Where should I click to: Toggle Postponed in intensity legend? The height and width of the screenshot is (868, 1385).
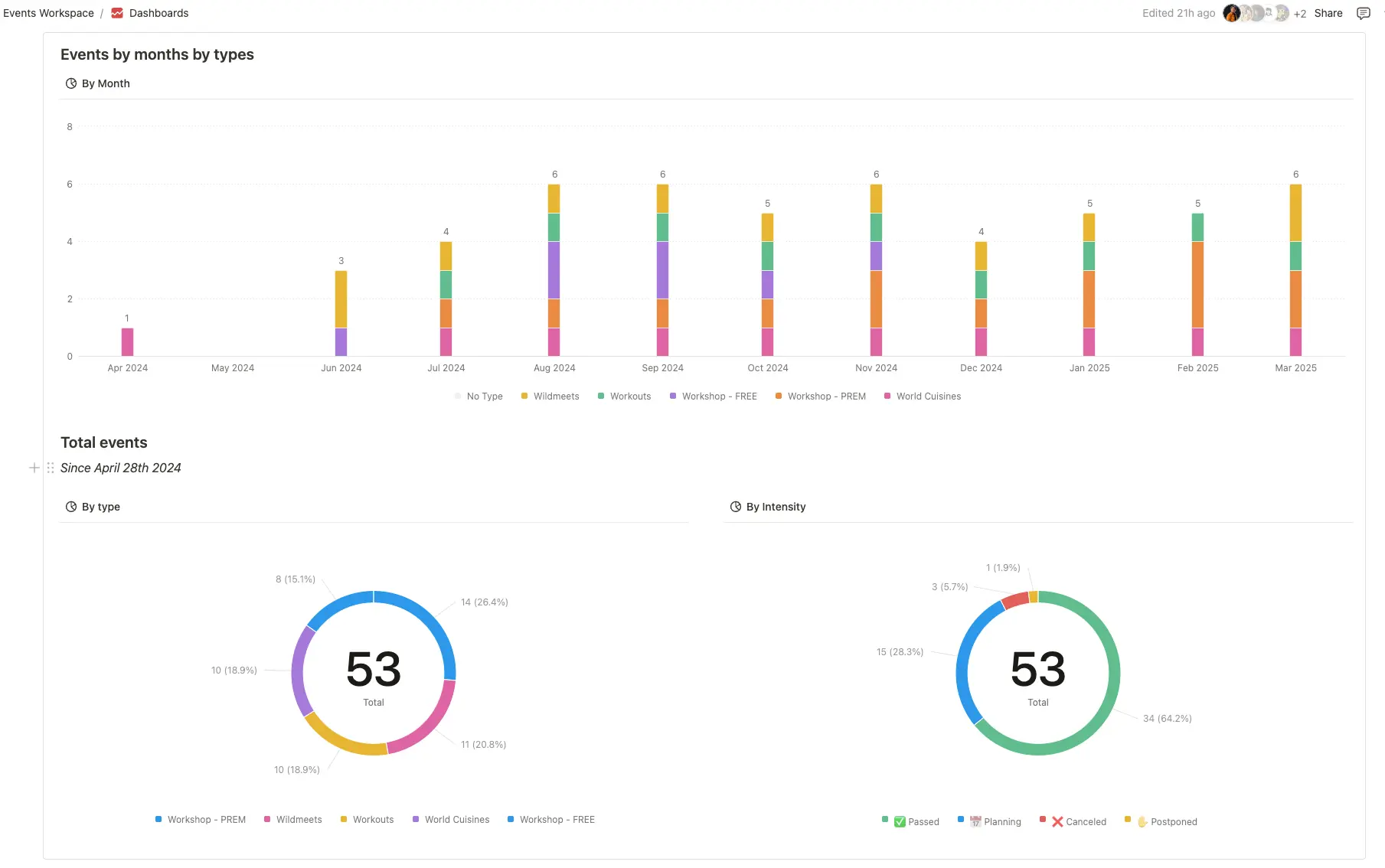tap(1161, 822)
